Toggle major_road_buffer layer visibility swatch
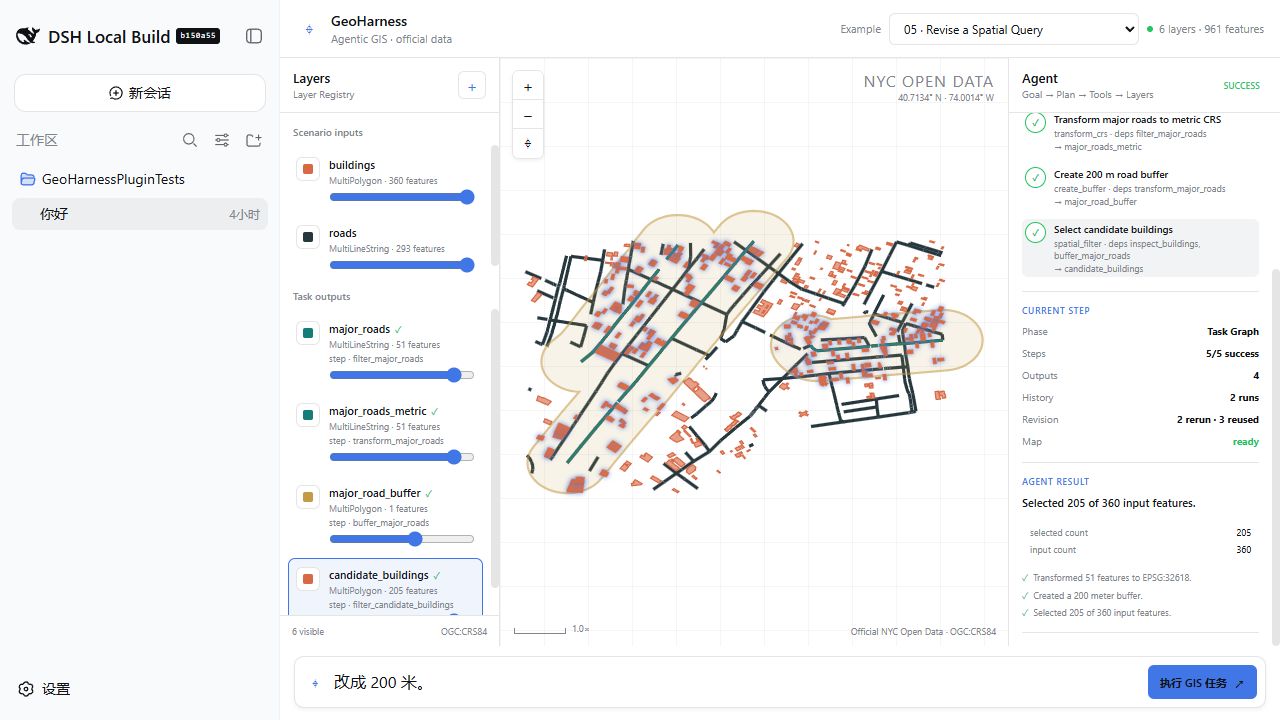 (x=308, y=497)
